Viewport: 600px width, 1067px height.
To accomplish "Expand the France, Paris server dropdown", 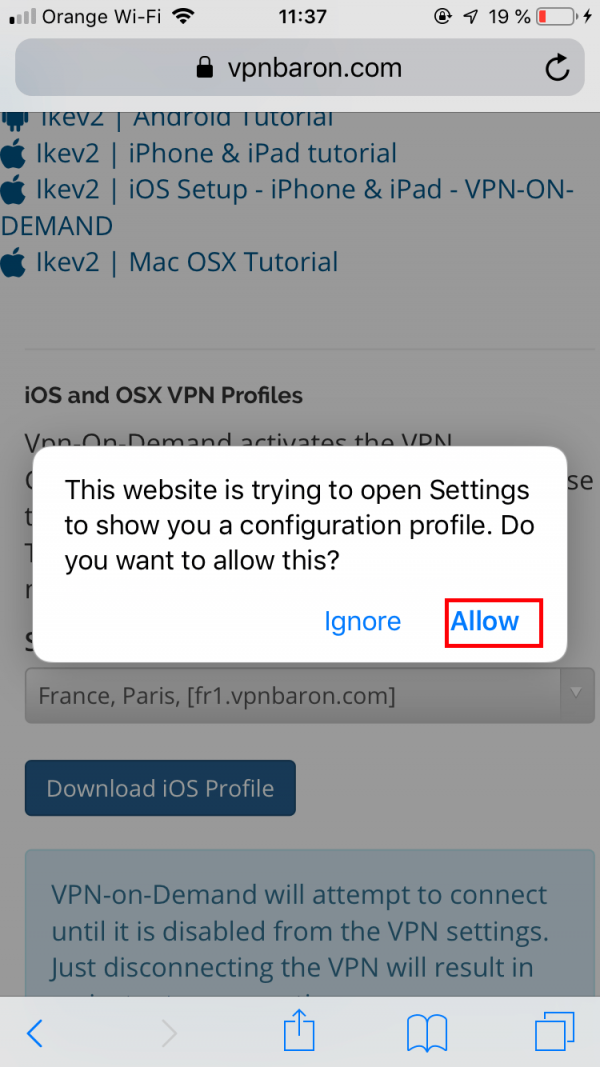I will tap(310, 695).
